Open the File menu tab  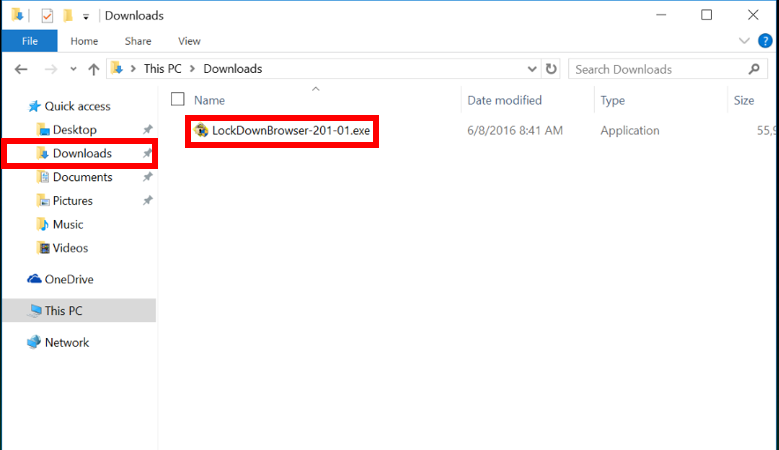point(30,41)
